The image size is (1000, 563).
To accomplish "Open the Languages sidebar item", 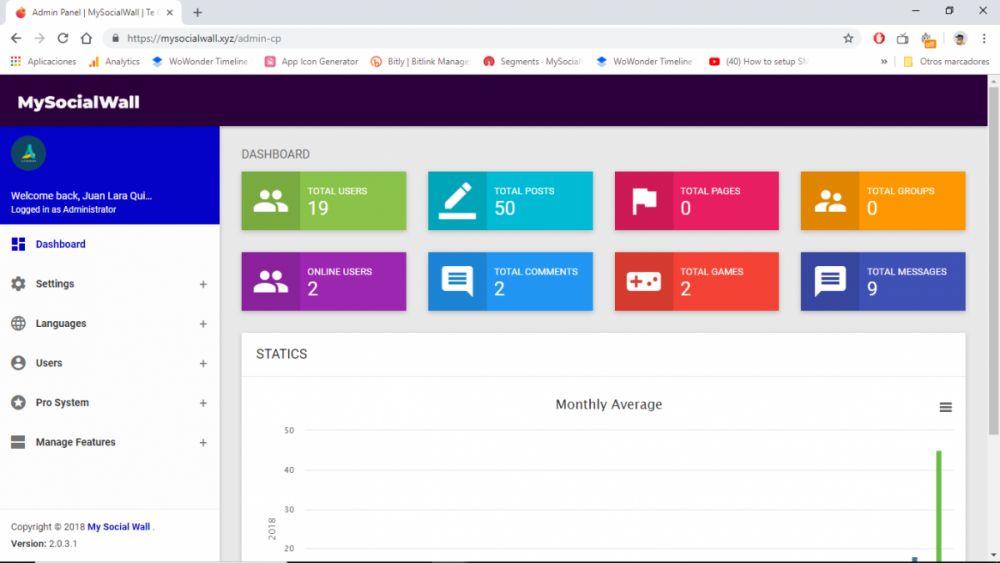I will coord(110,323).
